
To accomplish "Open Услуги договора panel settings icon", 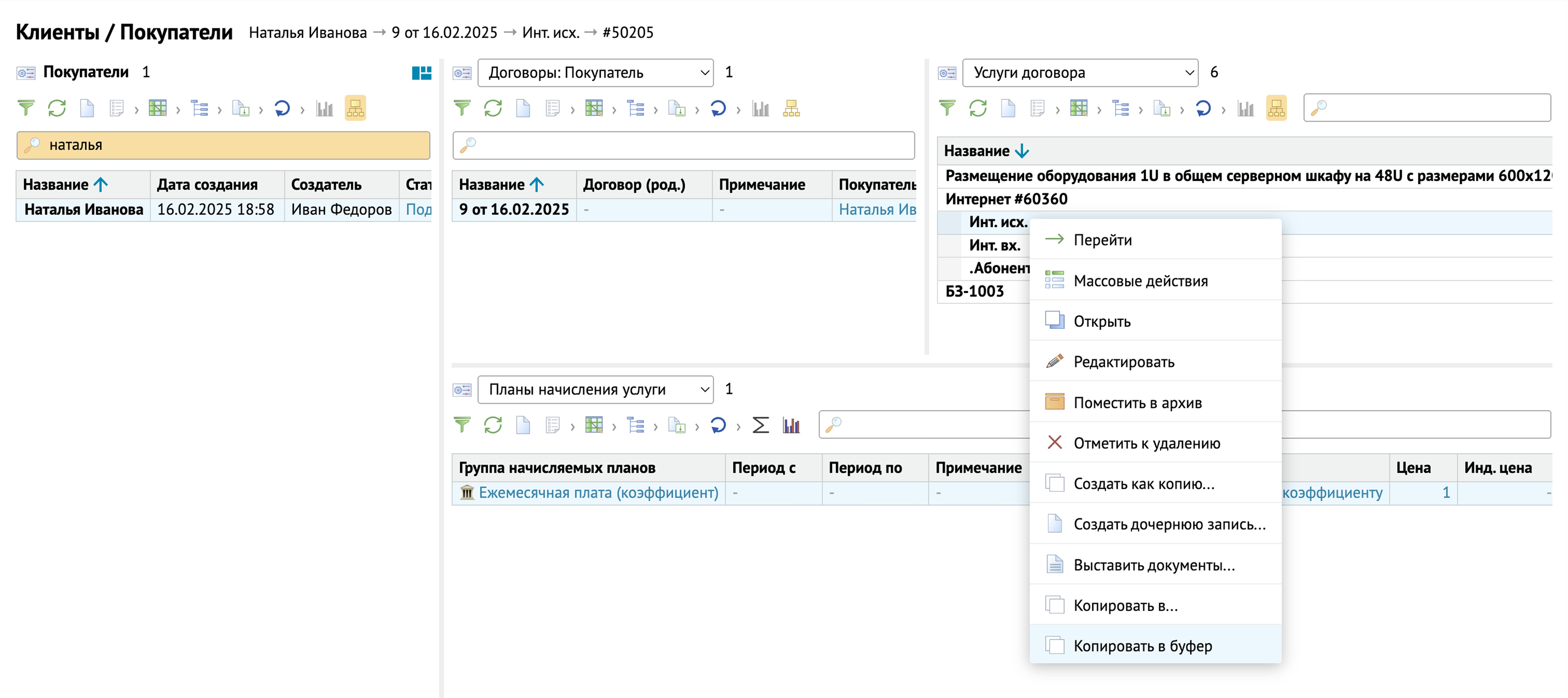I will tap(947, 73).
